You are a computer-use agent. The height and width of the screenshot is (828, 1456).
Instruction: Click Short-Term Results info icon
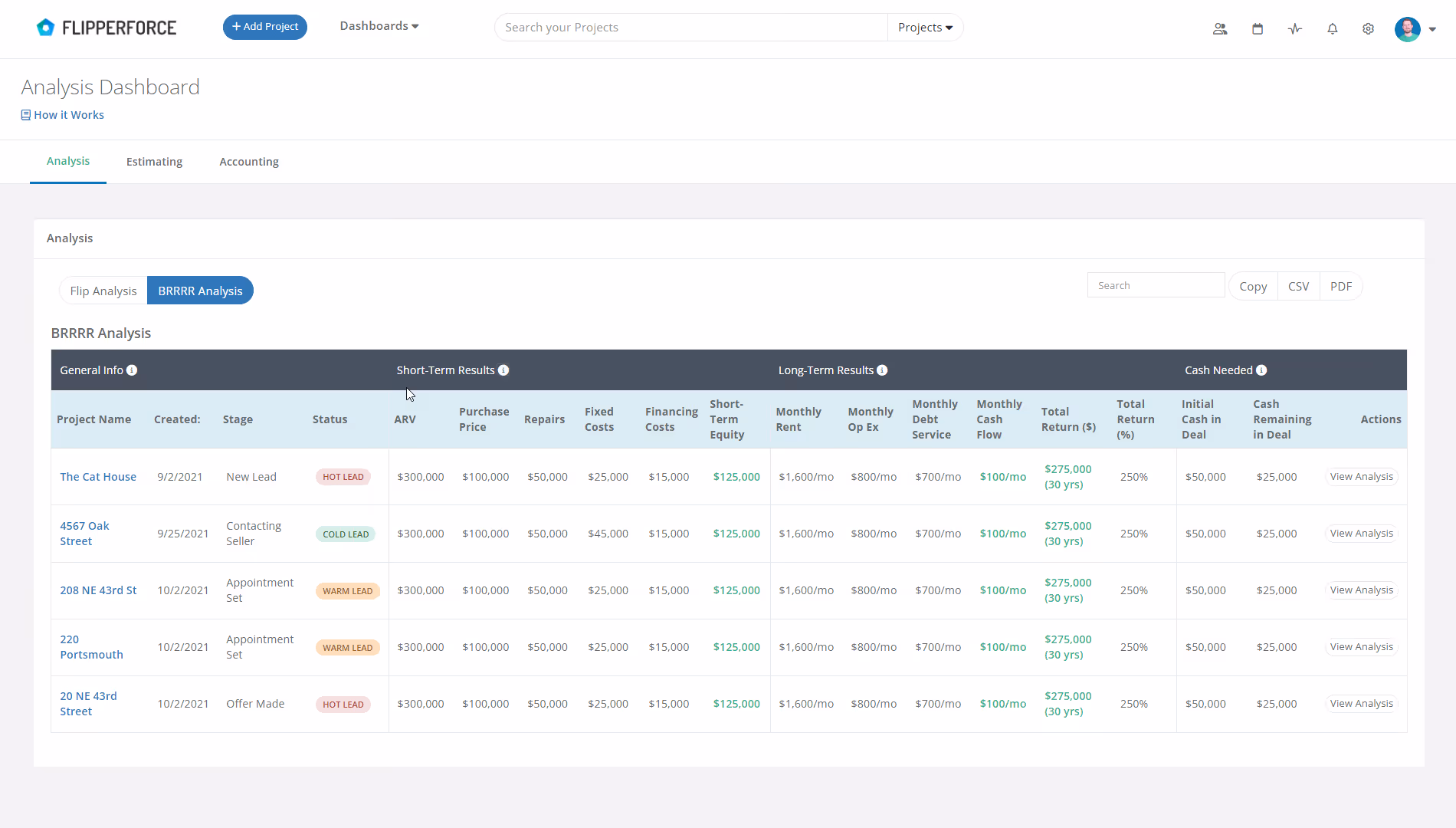point(503,370)
